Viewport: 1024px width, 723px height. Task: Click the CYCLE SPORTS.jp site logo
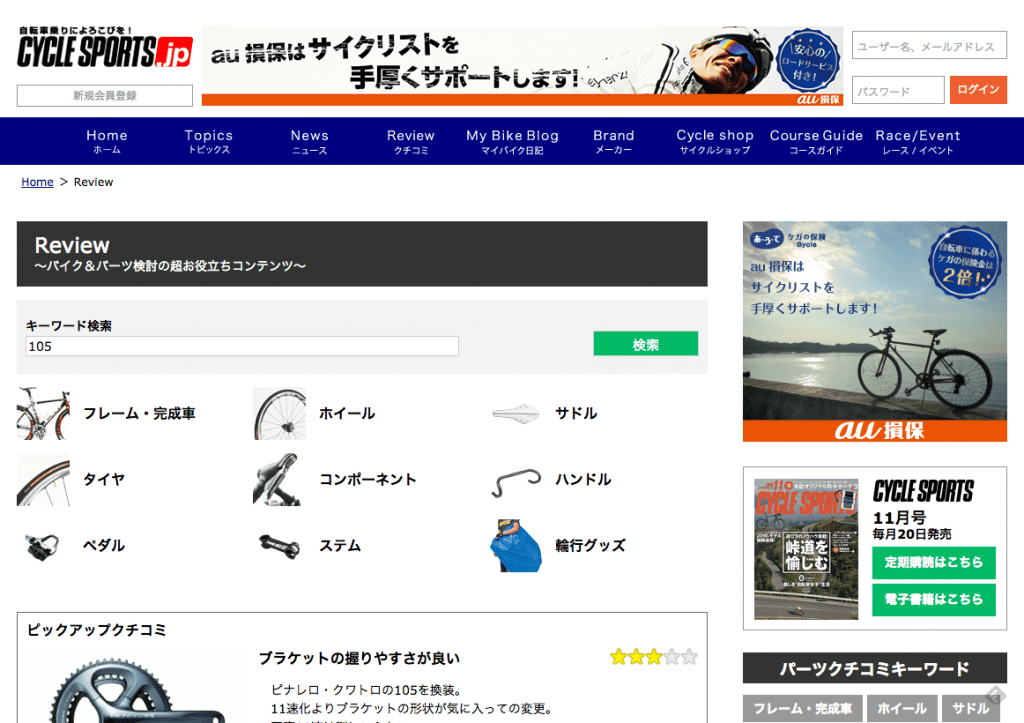coord(104,49)
